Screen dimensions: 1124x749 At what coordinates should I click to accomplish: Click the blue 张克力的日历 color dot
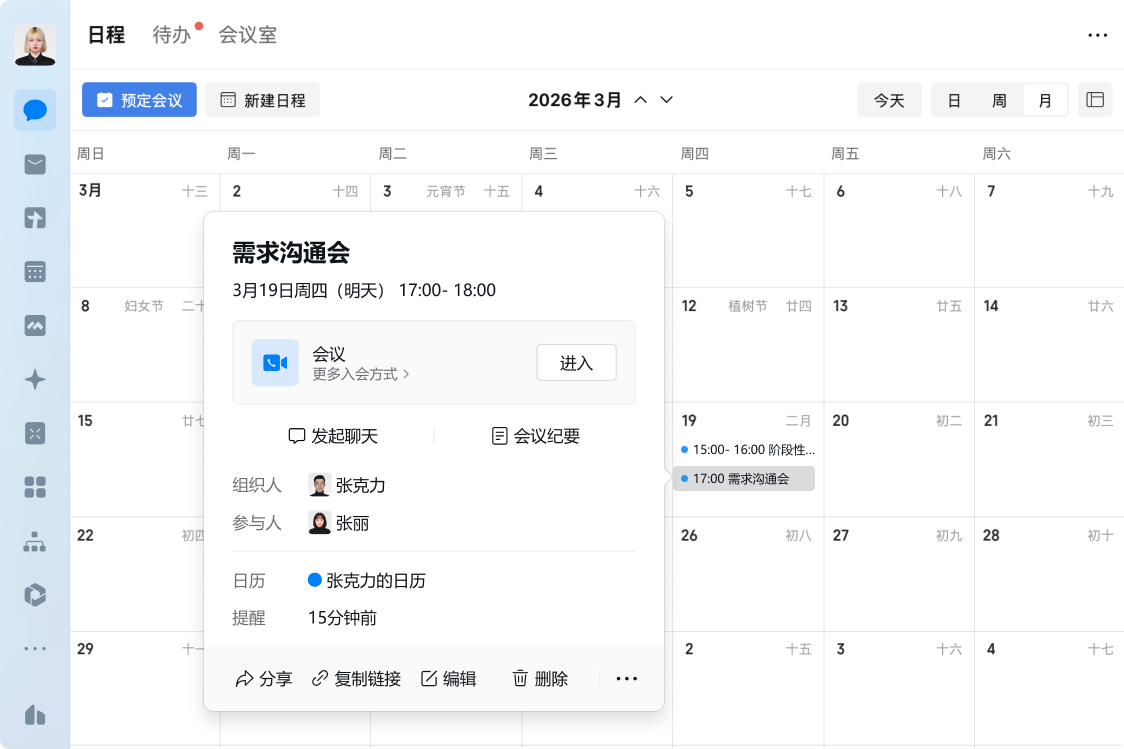(x=315, y=580)
